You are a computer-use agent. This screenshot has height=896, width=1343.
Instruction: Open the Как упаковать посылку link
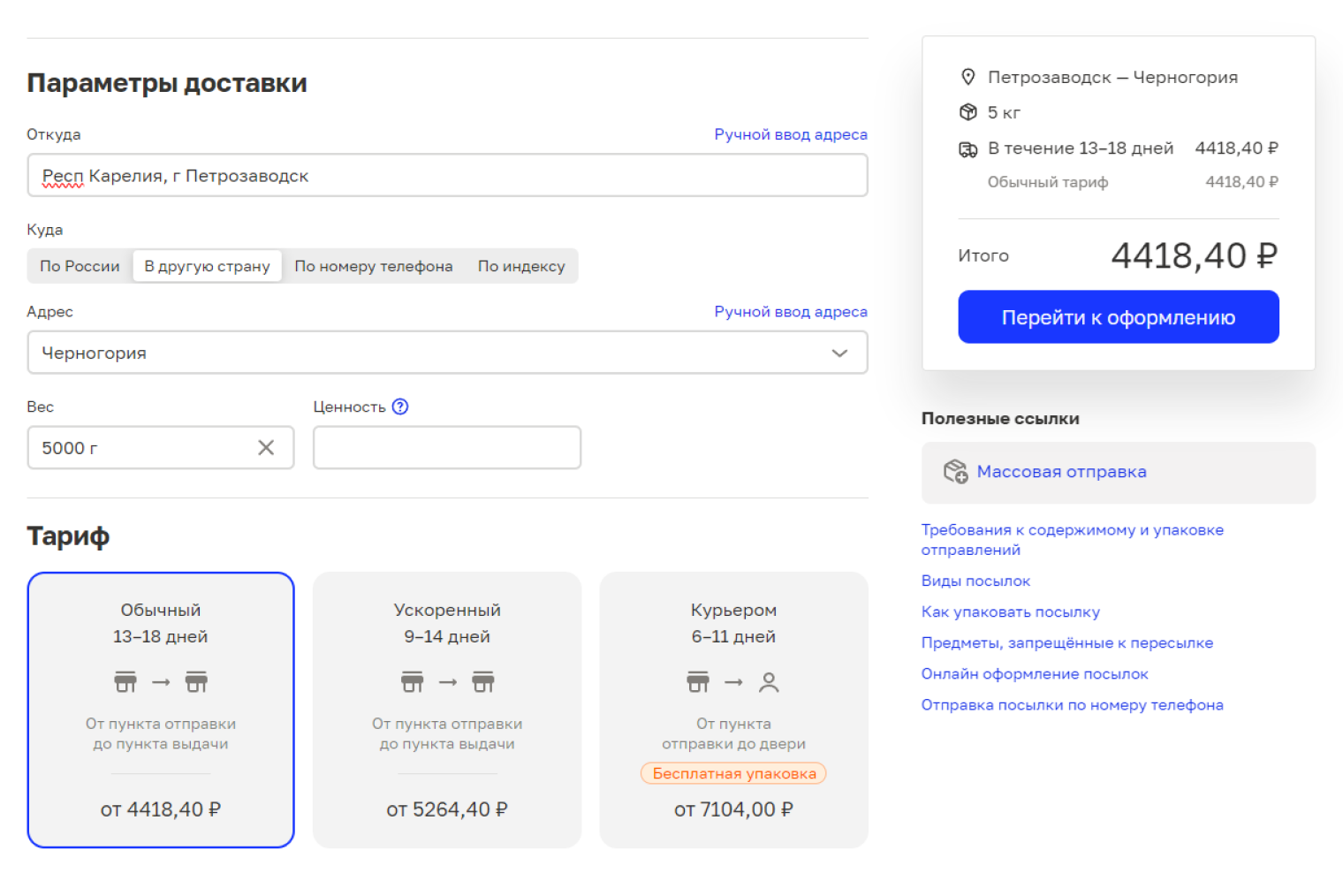pos(1011,611)
